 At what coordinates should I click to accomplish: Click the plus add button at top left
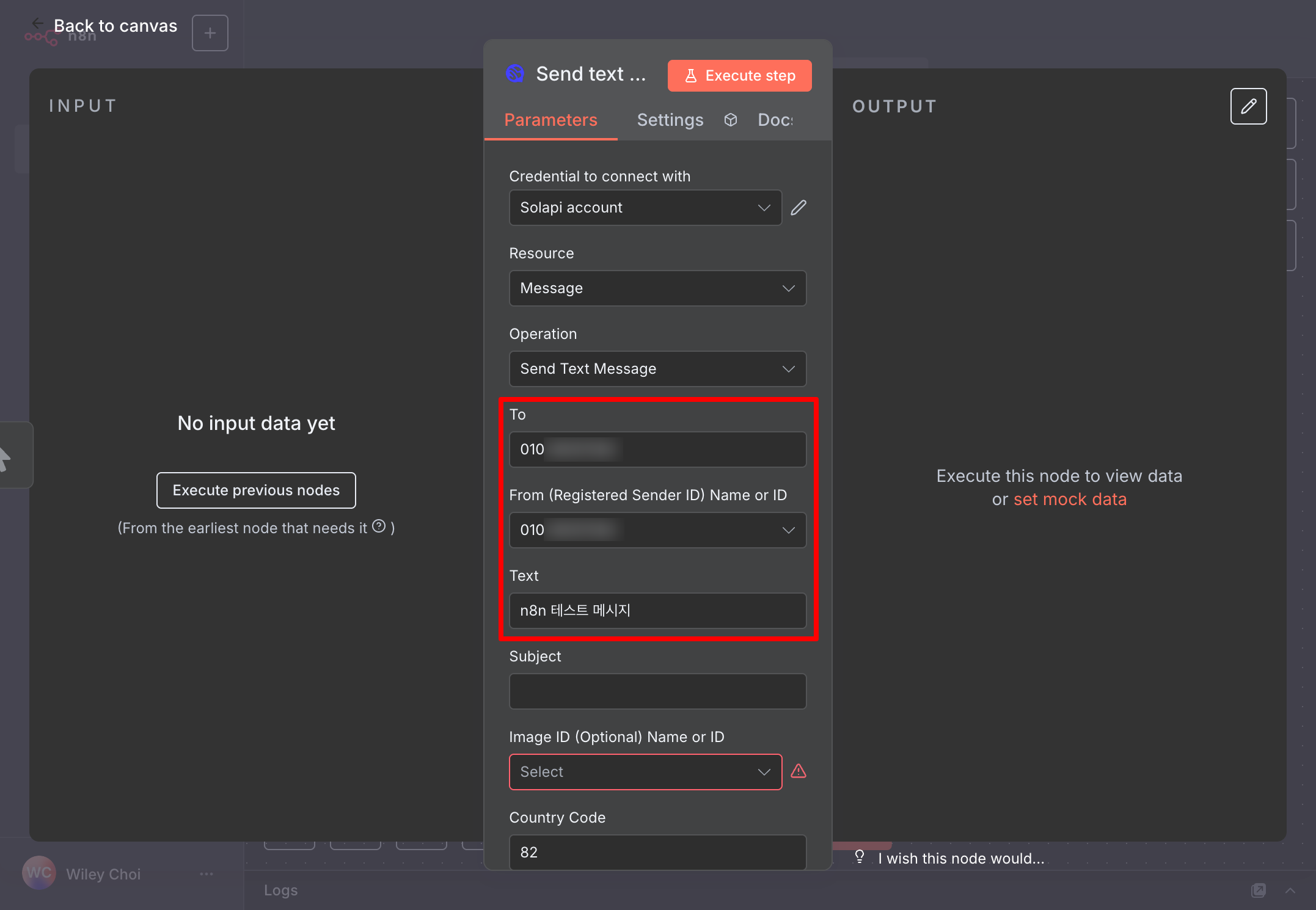pyautogui.click(x=210, y=33)
